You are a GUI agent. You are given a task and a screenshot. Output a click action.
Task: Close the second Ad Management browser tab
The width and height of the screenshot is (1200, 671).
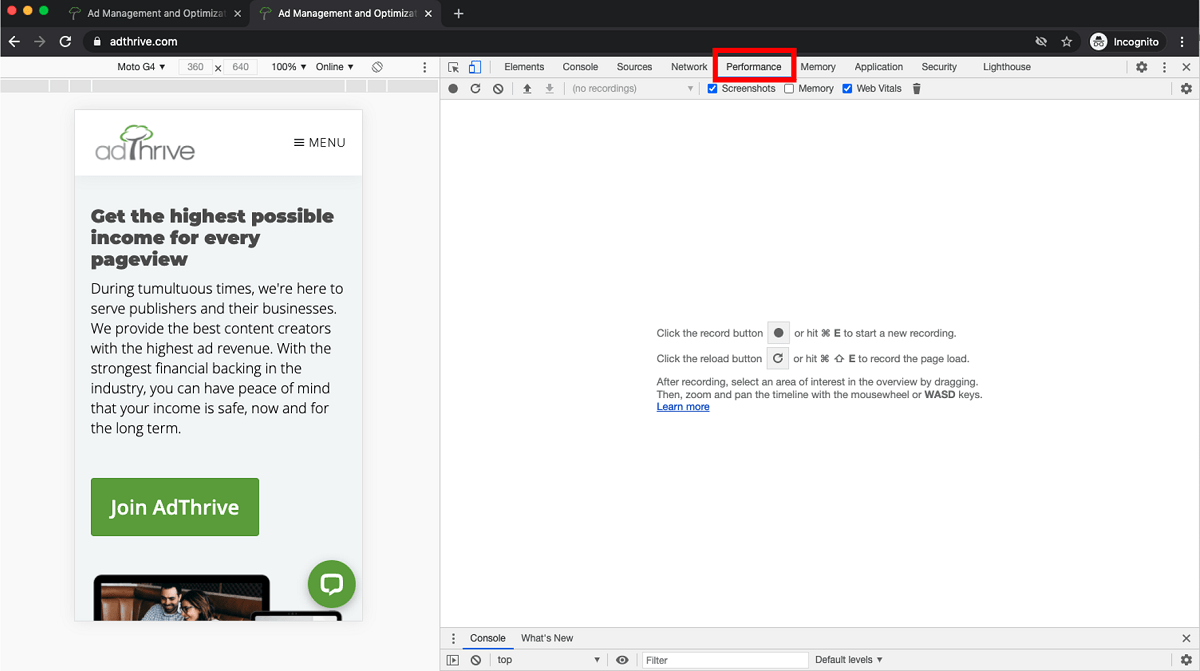point(428,14)
